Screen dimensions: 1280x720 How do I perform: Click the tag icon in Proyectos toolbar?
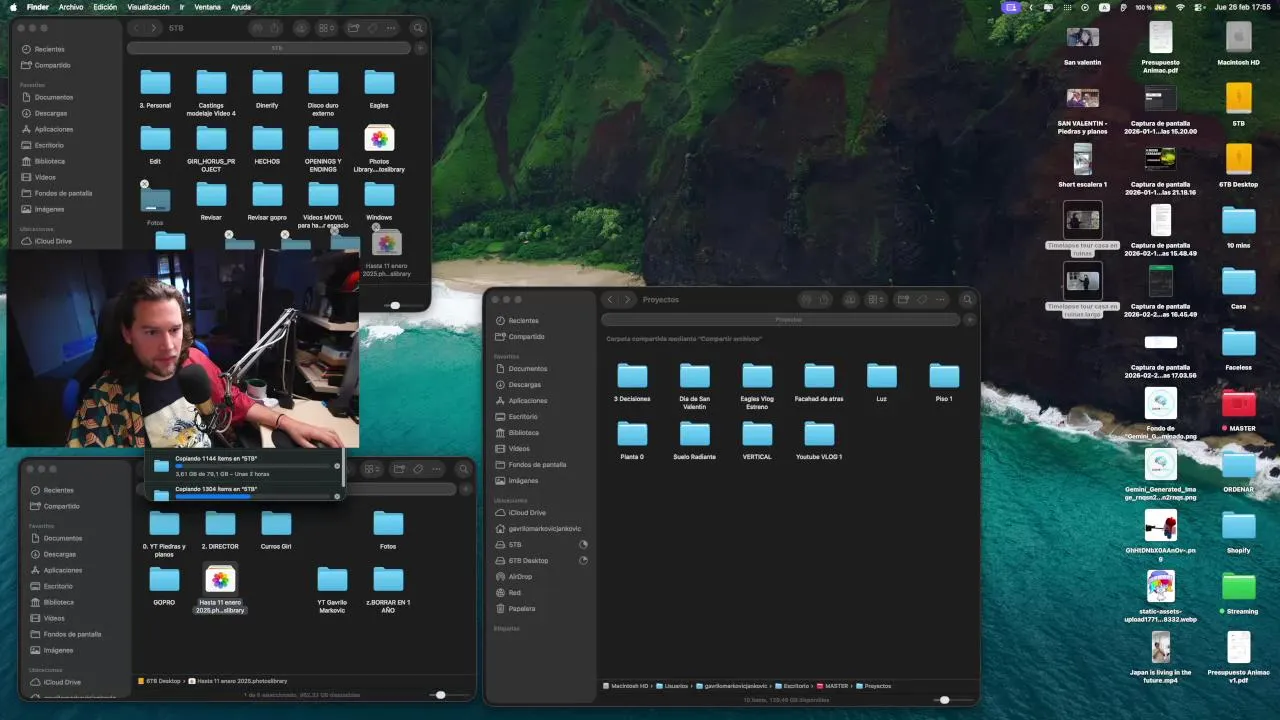click(921, 299)
